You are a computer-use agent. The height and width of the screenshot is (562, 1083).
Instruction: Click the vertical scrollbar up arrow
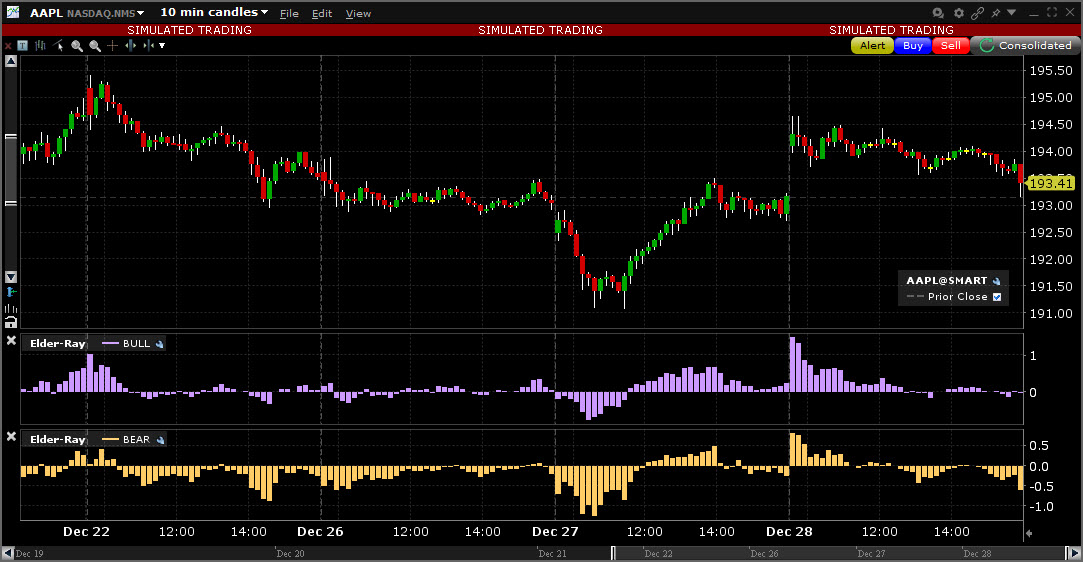[x=11, y=61]
